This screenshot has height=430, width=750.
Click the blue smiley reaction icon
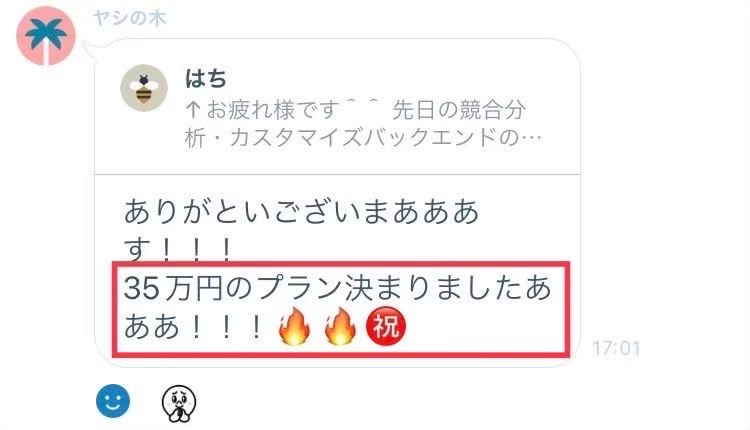point(113,401)
